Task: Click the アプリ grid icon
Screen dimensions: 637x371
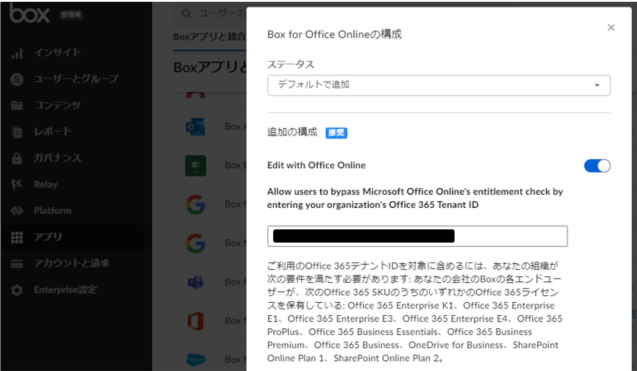Action: (x=17, y=237)
